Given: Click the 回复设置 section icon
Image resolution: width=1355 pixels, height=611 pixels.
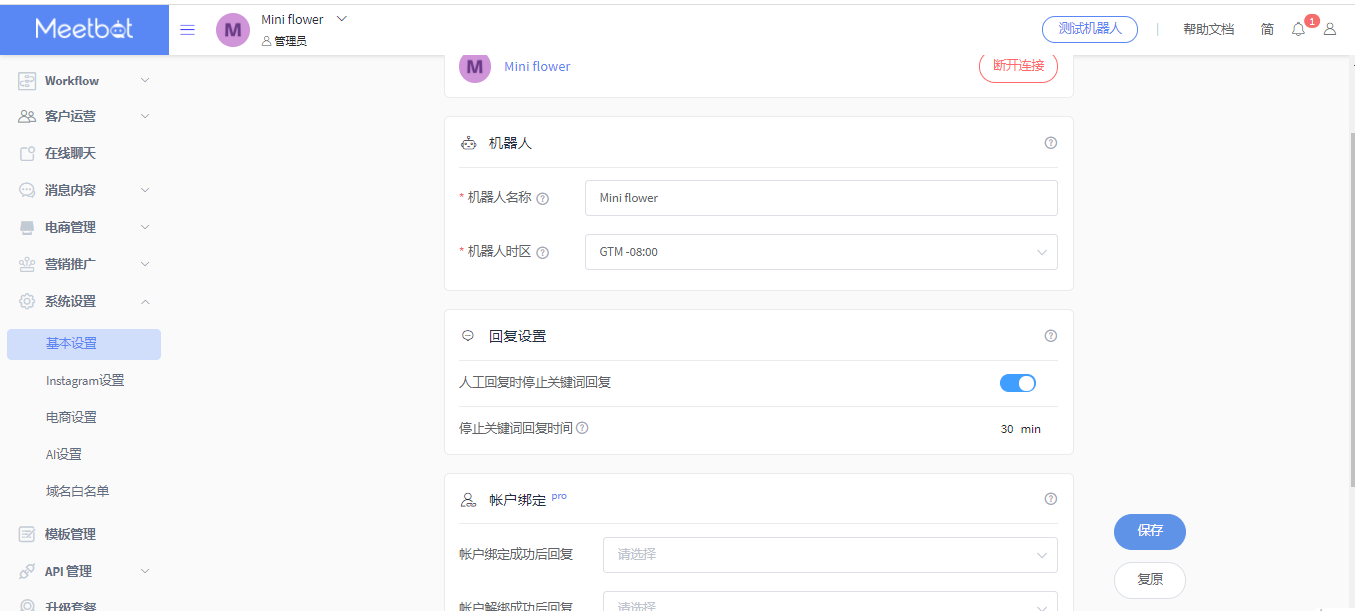Looking at the screenshot, I should click(467, 336).
